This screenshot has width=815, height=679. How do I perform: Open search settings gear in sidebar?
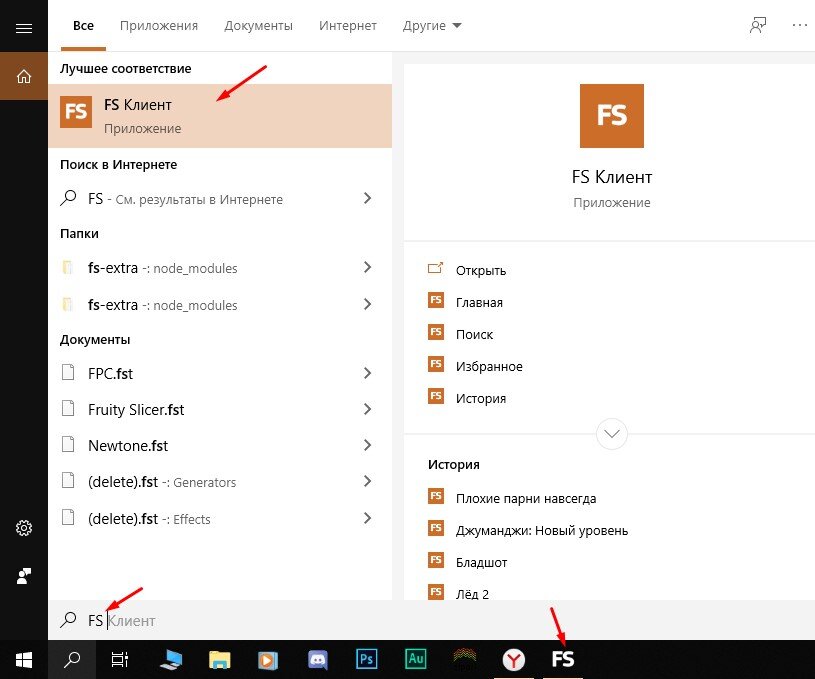(x=24, y=528)
